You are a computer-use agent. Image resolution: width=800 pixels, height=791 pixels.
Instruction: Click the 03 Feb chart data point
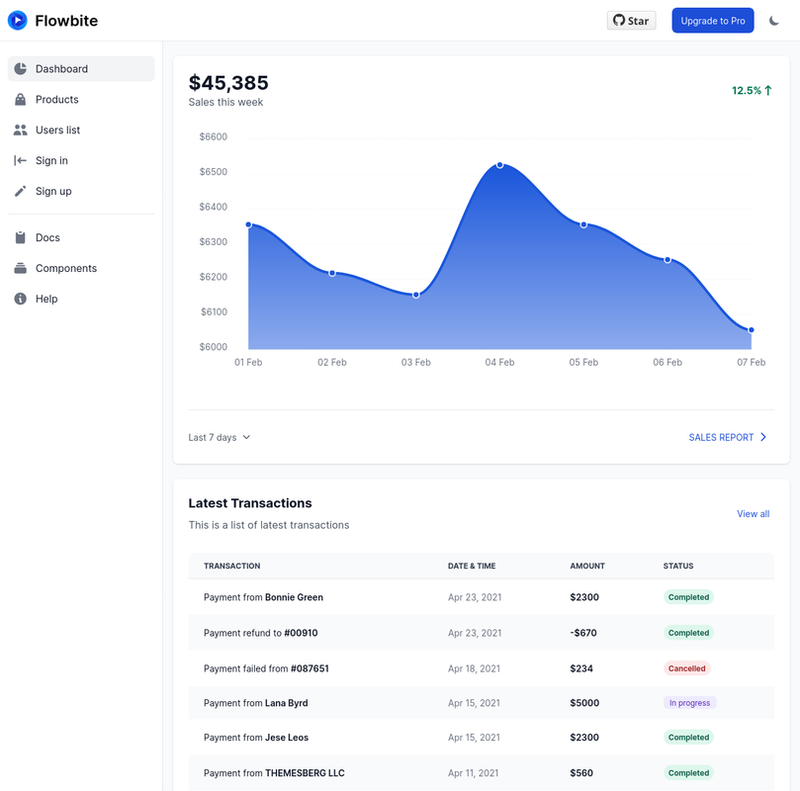[x=416, y=295]
